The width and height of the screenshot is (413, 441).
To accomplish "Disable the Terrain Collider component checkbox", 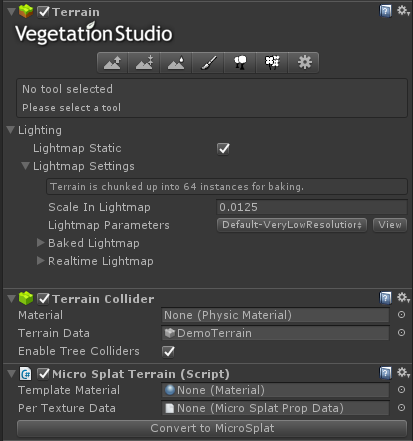I will (x=43, y=299).
